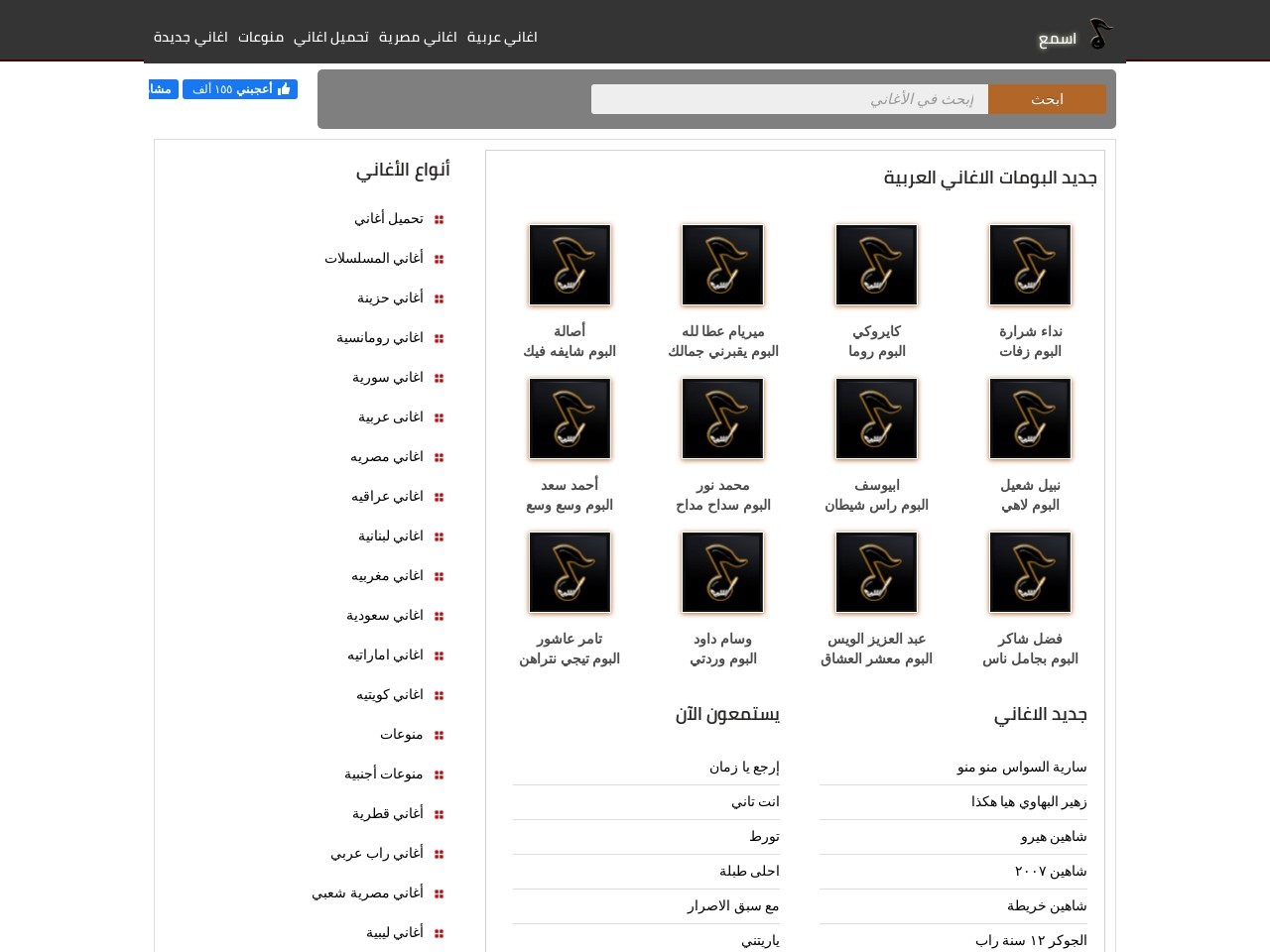Viewport: 1270px width, 952px height.
Task: Open the song سارية السواس منو منو
Action: tap(1022, 767)
